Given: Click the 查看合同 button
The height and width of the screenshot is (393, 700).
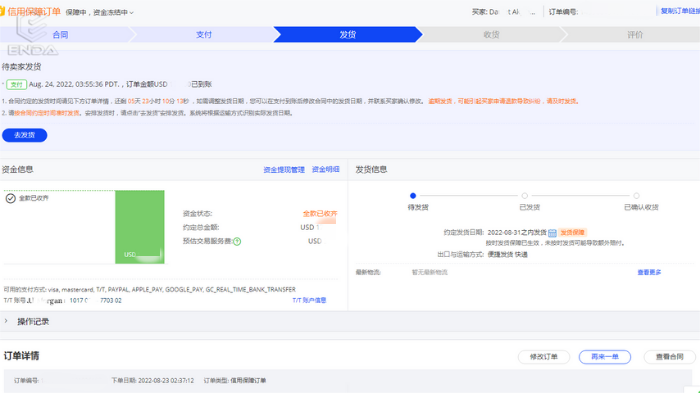Looking at the screenshot, I should [670, 357].
